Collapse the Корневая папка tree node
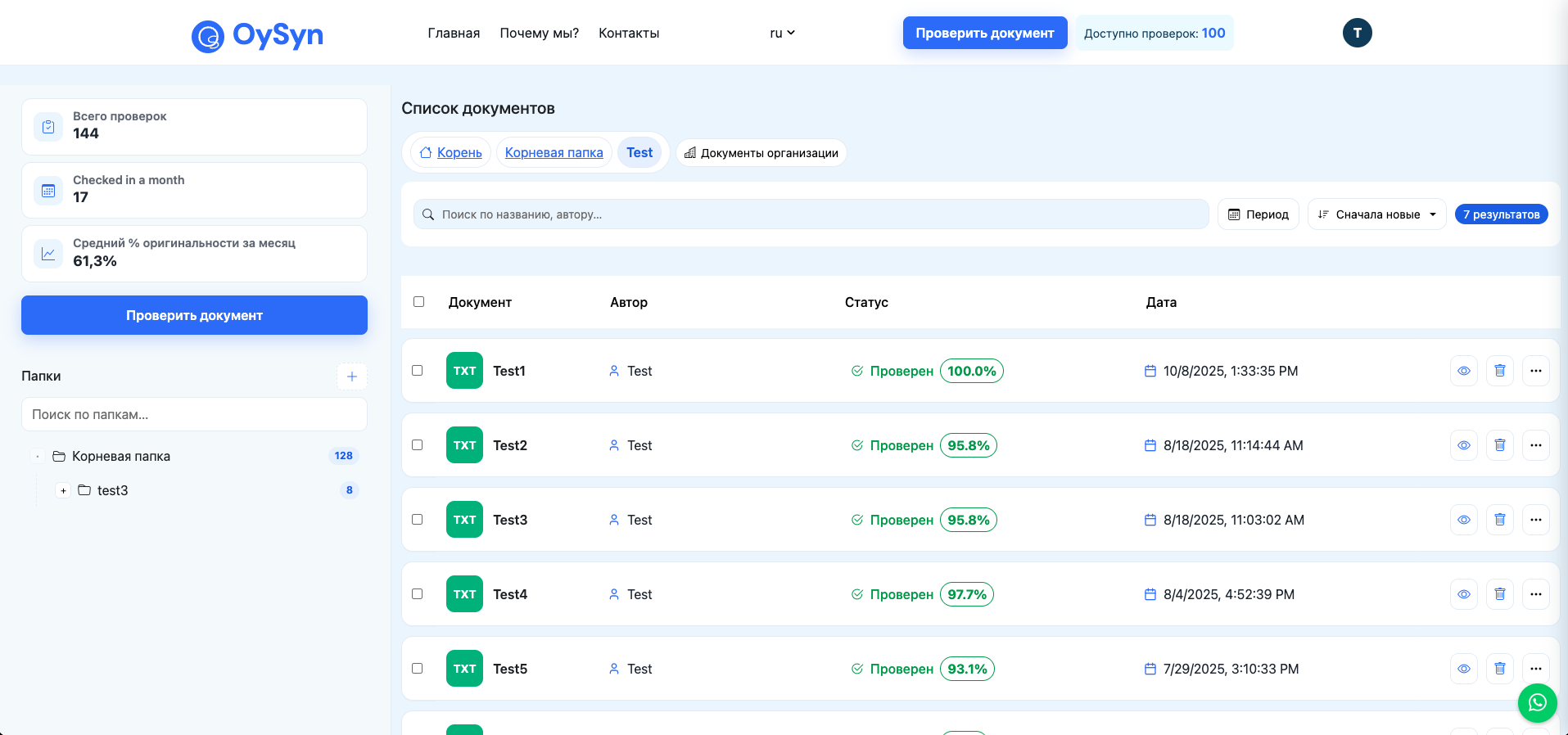This screenshot has height=735, width=1568. [38, 456]
